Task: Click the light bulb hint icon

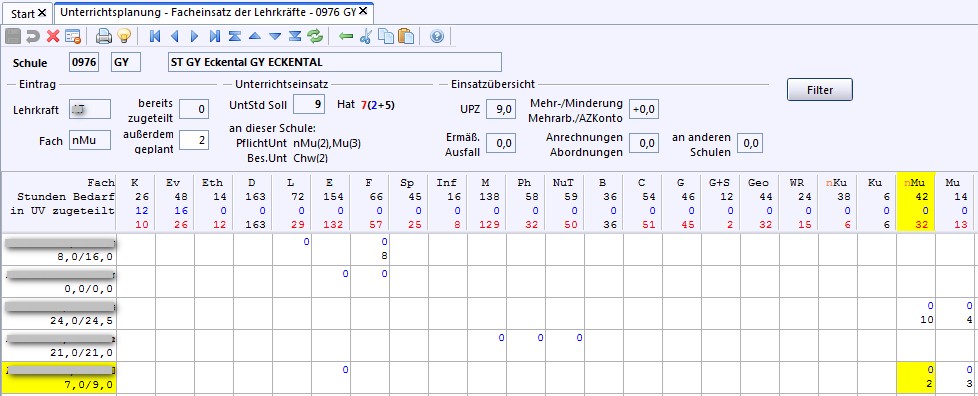Action: tap(123, 36)
